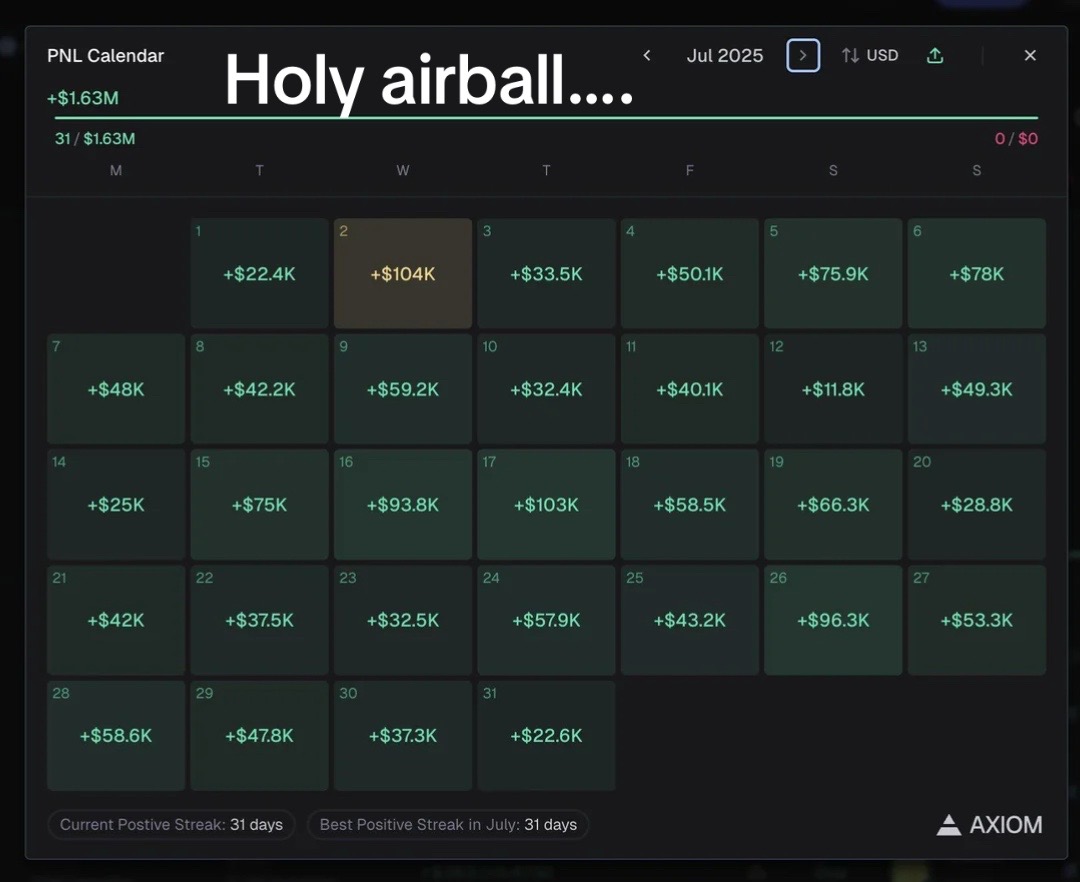The width and height of the screenshot is (1080, 882).
Task: Select day 16 with +$93.8K
Action: (x=403, y=505)
